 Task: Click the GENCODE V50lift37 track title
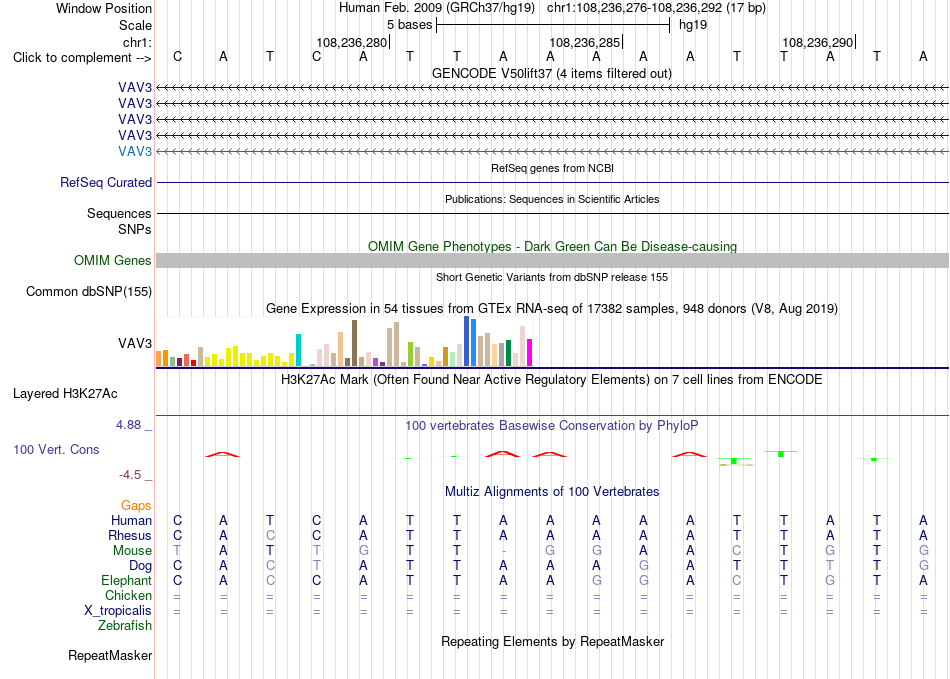[x=551, y=73]
